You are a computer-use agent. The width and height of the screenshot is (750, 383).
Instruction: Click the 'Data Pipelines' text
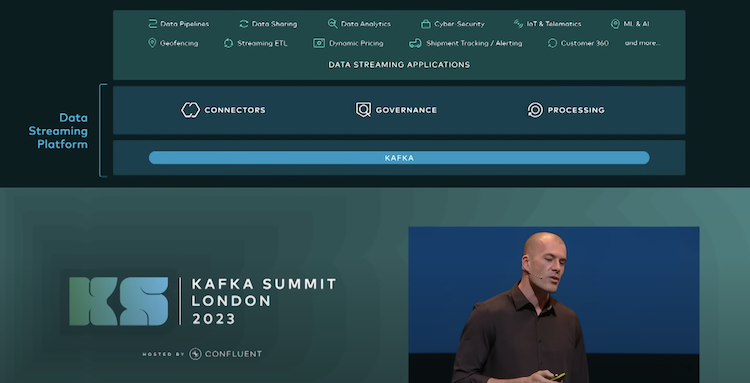(x=185, y=24)
